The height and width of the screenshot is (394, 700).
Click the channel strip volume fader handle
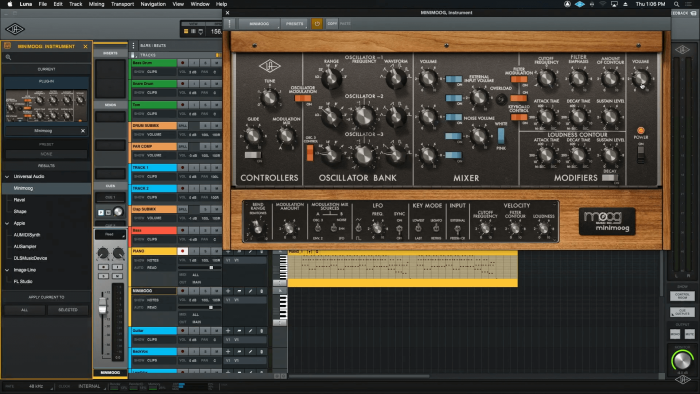[103, 306]
